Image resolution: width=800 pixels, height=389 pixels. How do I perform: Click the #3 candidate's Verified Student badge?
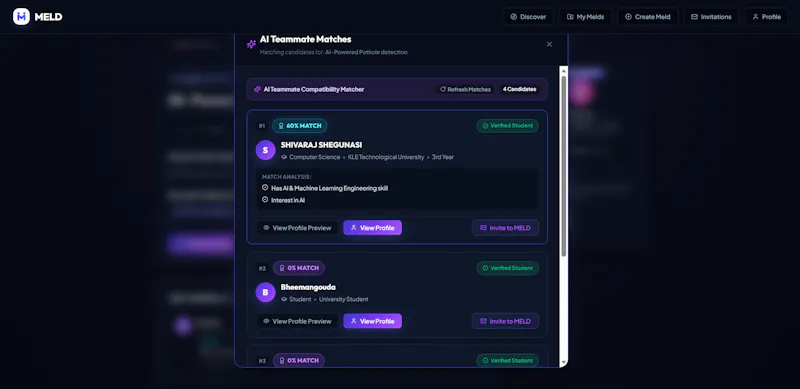[508, 360]
